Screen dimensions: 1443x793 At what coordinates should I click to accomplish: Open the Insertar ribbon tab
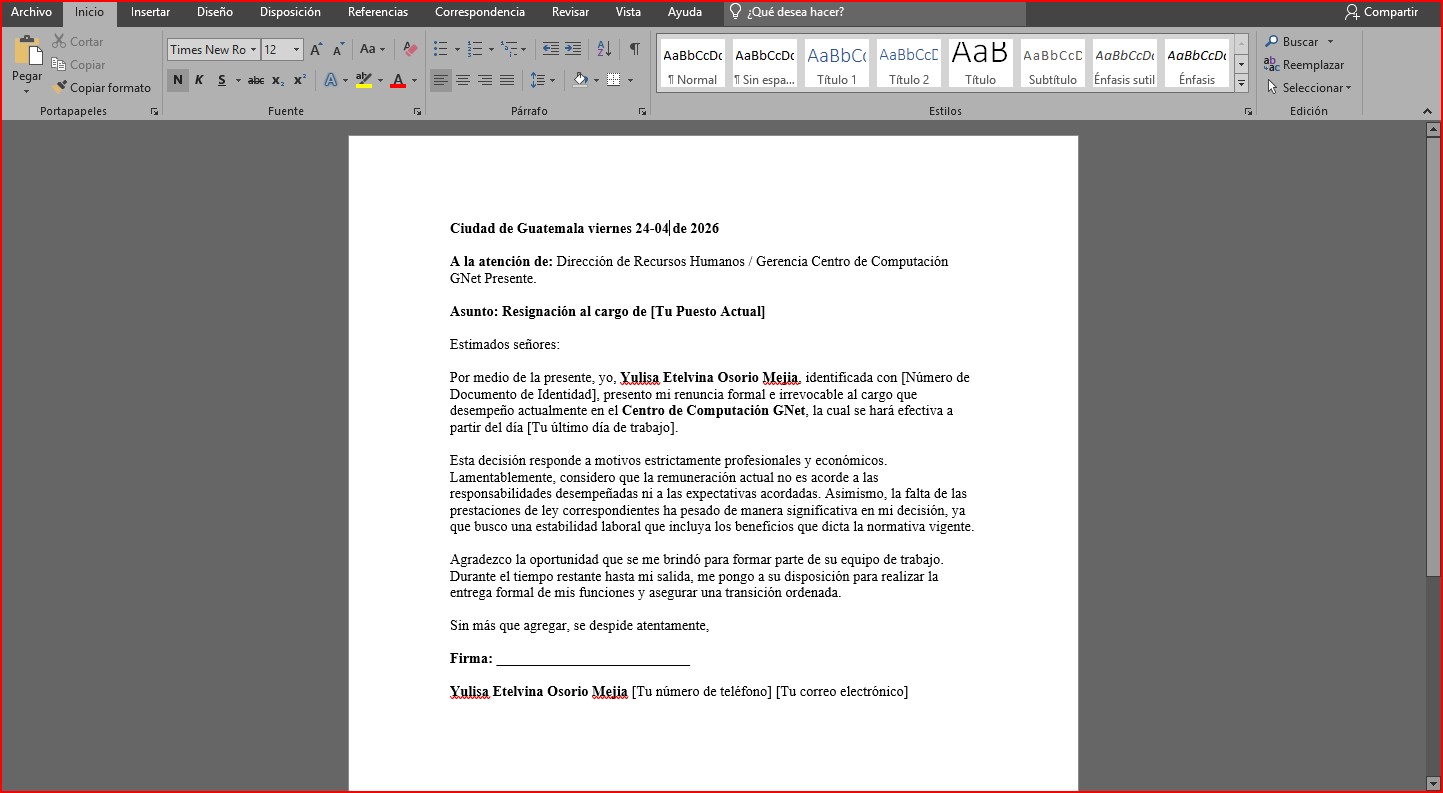150,12
